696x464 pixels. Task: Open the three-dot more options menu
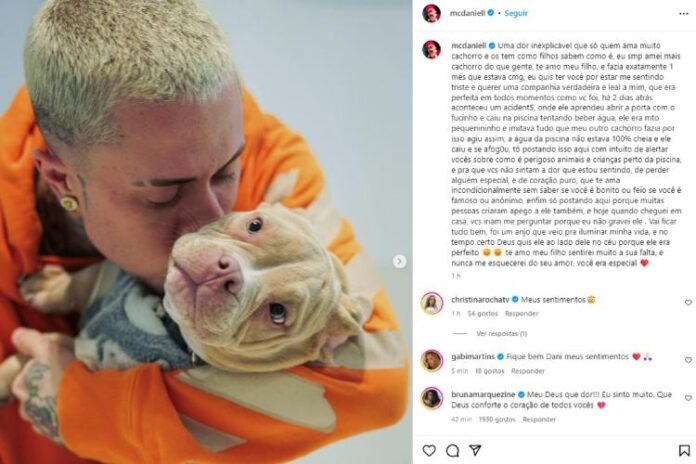(x=684, y=14)
